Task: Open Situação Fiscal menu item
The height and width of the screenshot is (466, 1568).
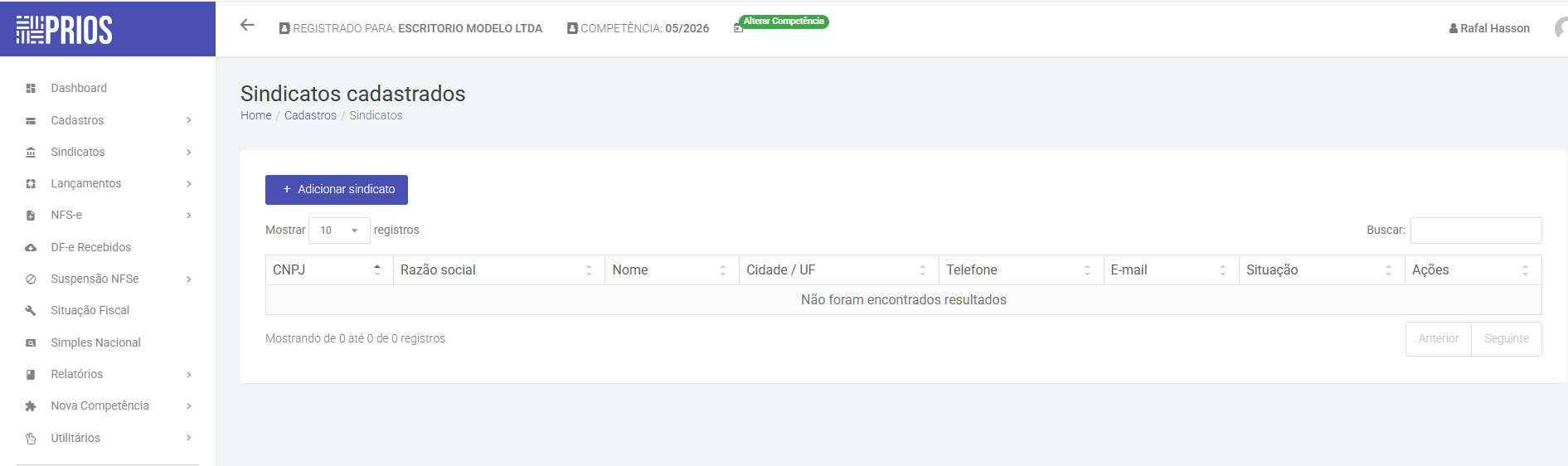Action: click(90, 310)
